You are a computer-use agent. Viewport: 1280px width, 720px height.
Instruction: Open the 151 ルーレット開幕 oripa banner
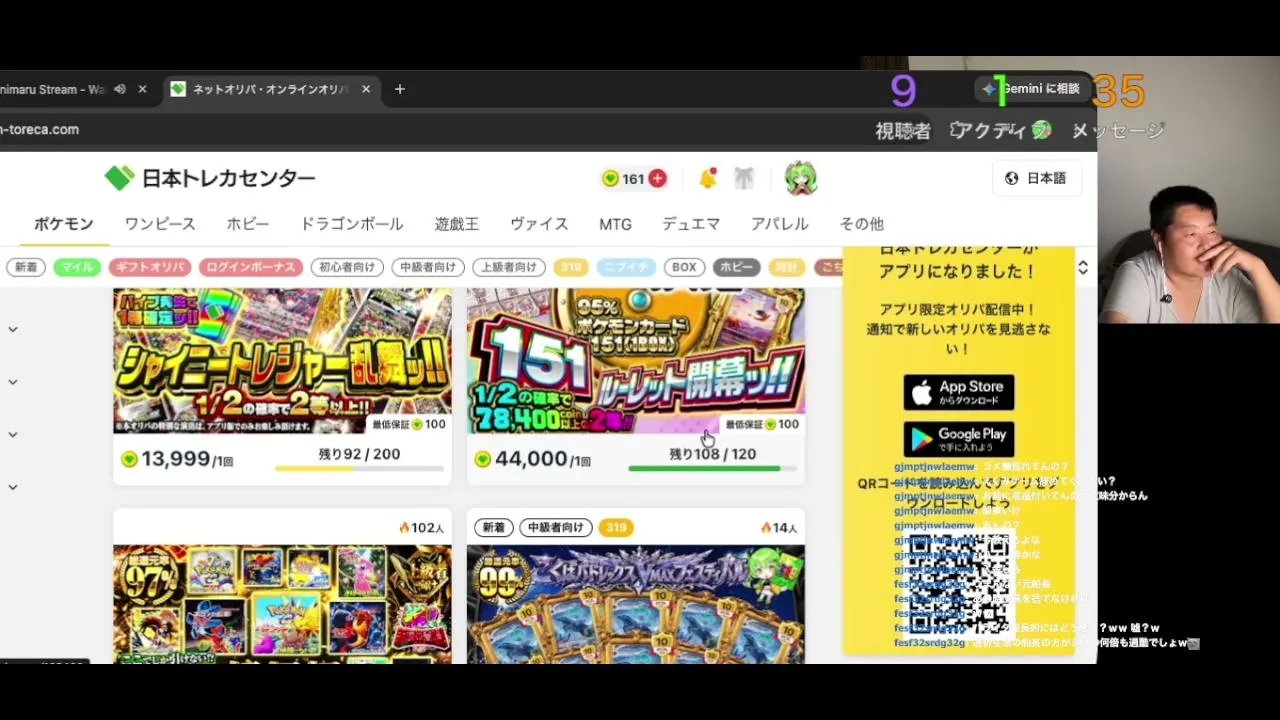tap(636, 361)
